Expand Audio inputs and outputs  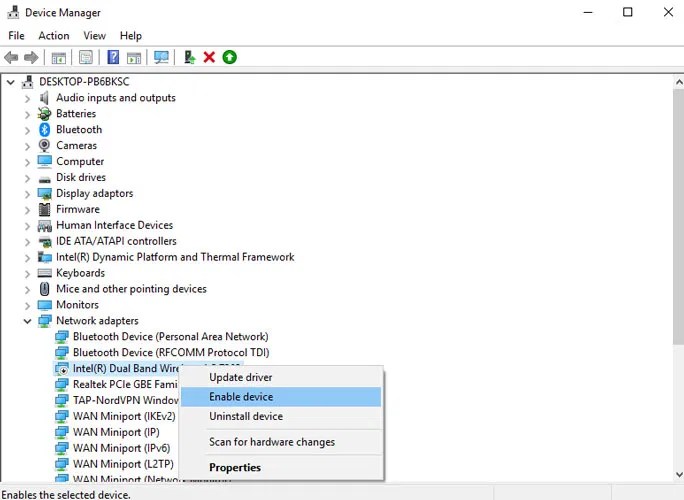(27, 99)
